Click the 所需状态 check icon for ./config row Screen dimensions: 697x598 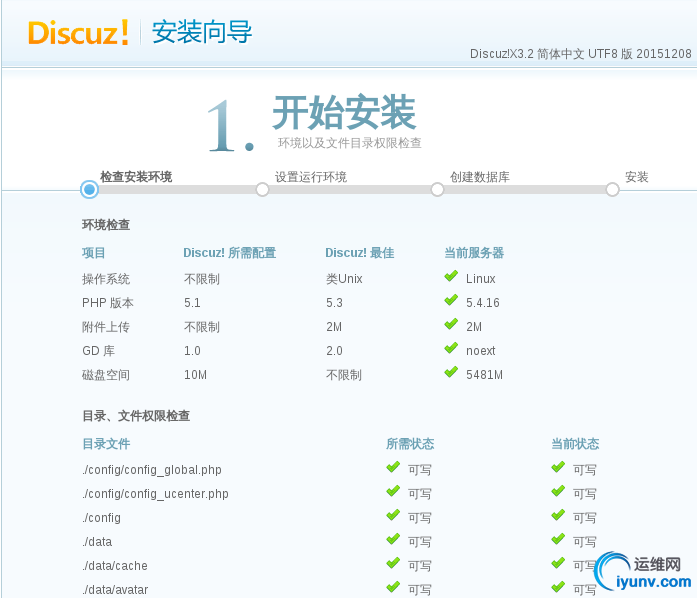[393, 515]
